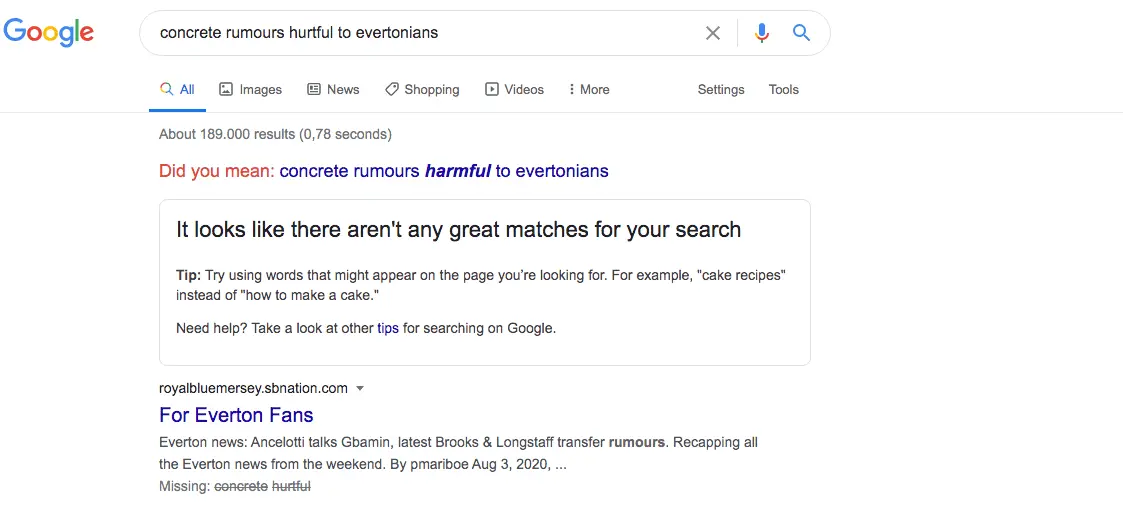The width and height of the screenshot is (1123, 511).
Task: Open the More options menu
Action: coord(588,89)
